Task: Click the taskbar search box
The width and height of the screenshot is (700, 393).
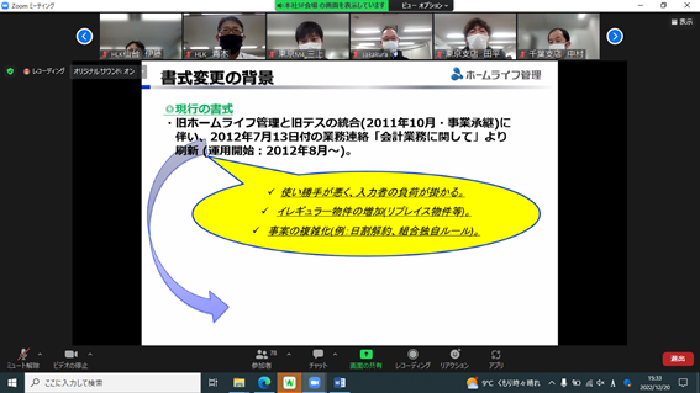Action: pyautogui.click(x=112, y=383)
